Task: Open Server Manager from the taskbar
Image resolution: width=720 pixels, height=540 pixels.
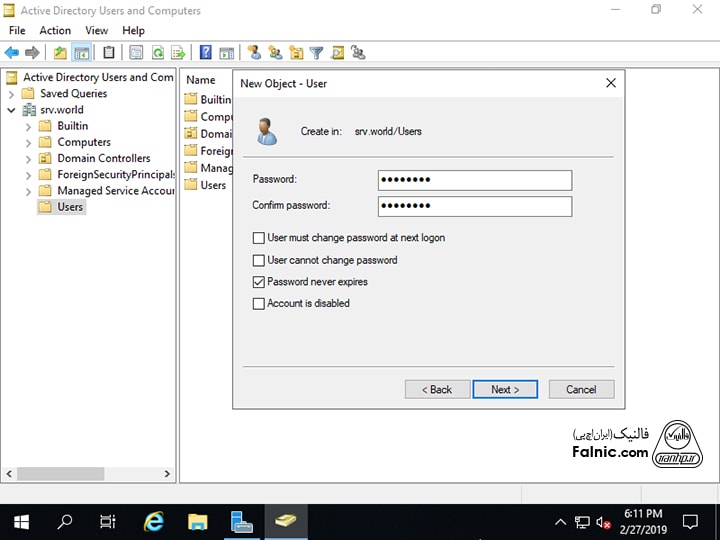Action: pos(242,521)
